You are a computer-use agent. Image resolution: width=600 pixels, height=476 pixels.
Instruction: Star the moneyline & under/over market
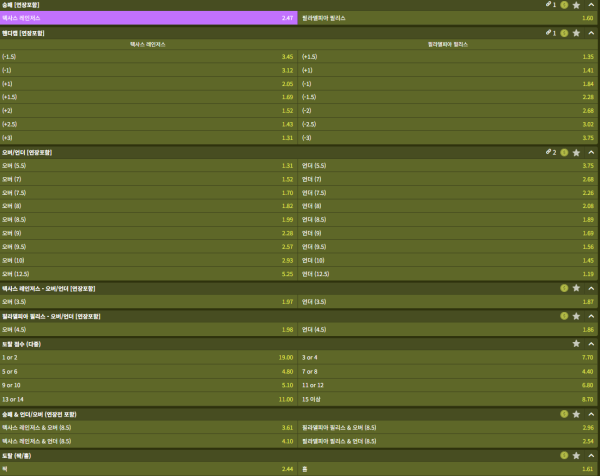pos(576,414)
